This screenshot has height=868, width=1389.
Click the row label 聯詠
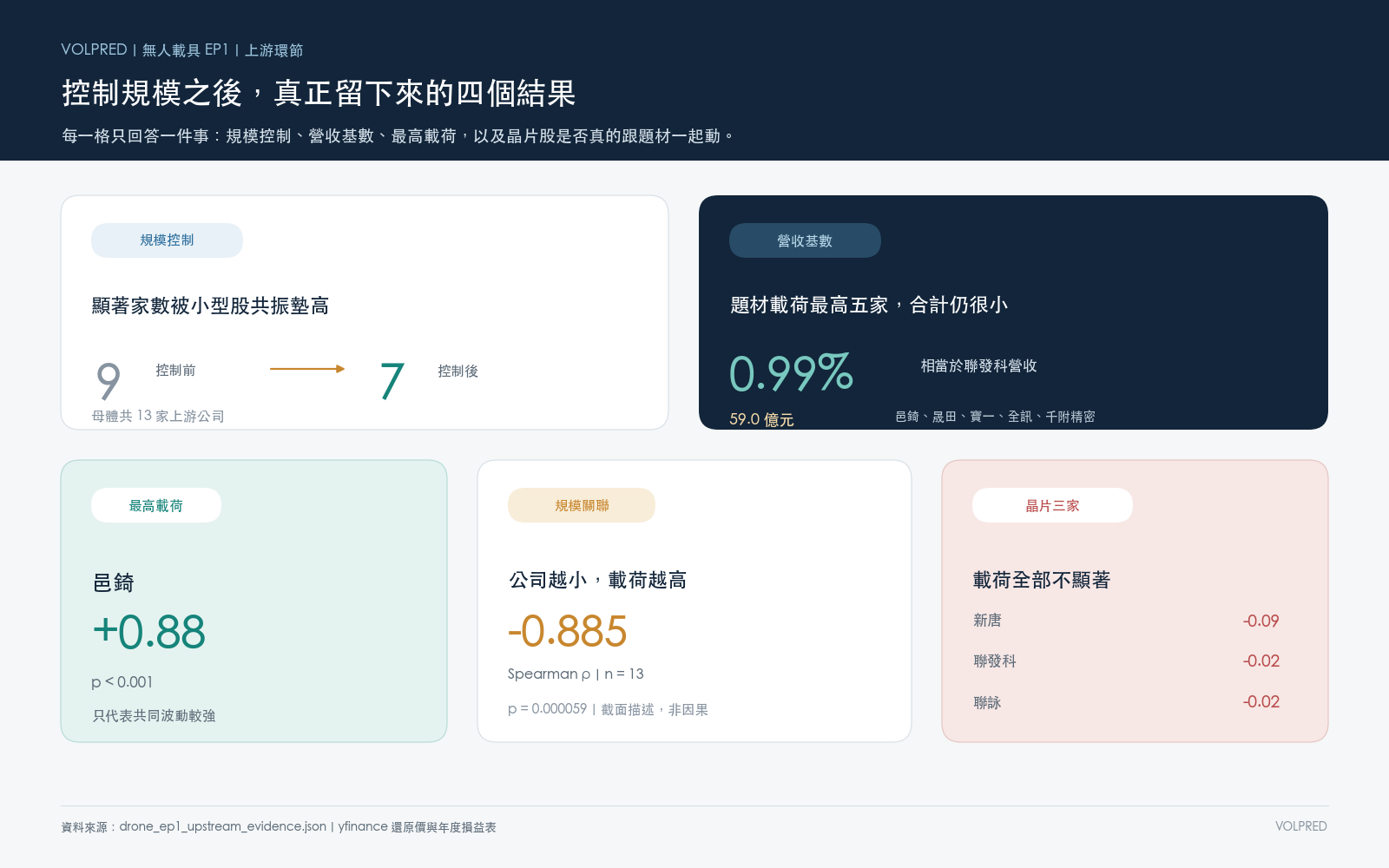[x=987, y=702]
